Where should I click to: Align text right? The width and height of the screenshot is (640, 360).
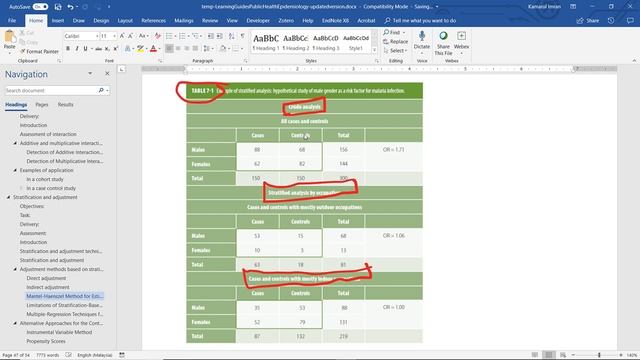click(x=187, y=49)
